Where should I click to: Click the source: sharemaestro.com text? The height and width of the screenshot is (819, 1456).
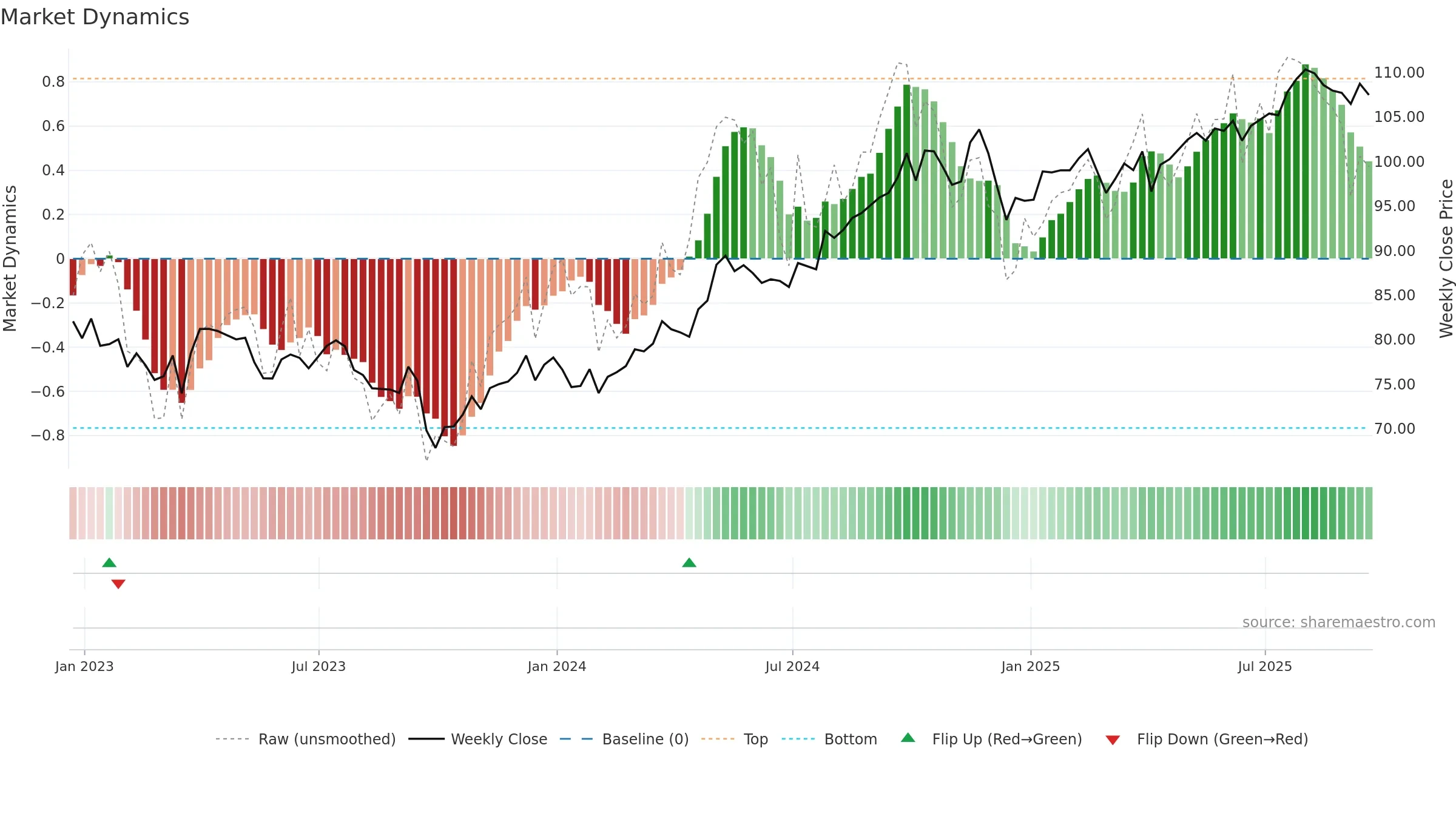pyautogui.click(x=1339, y=622)
